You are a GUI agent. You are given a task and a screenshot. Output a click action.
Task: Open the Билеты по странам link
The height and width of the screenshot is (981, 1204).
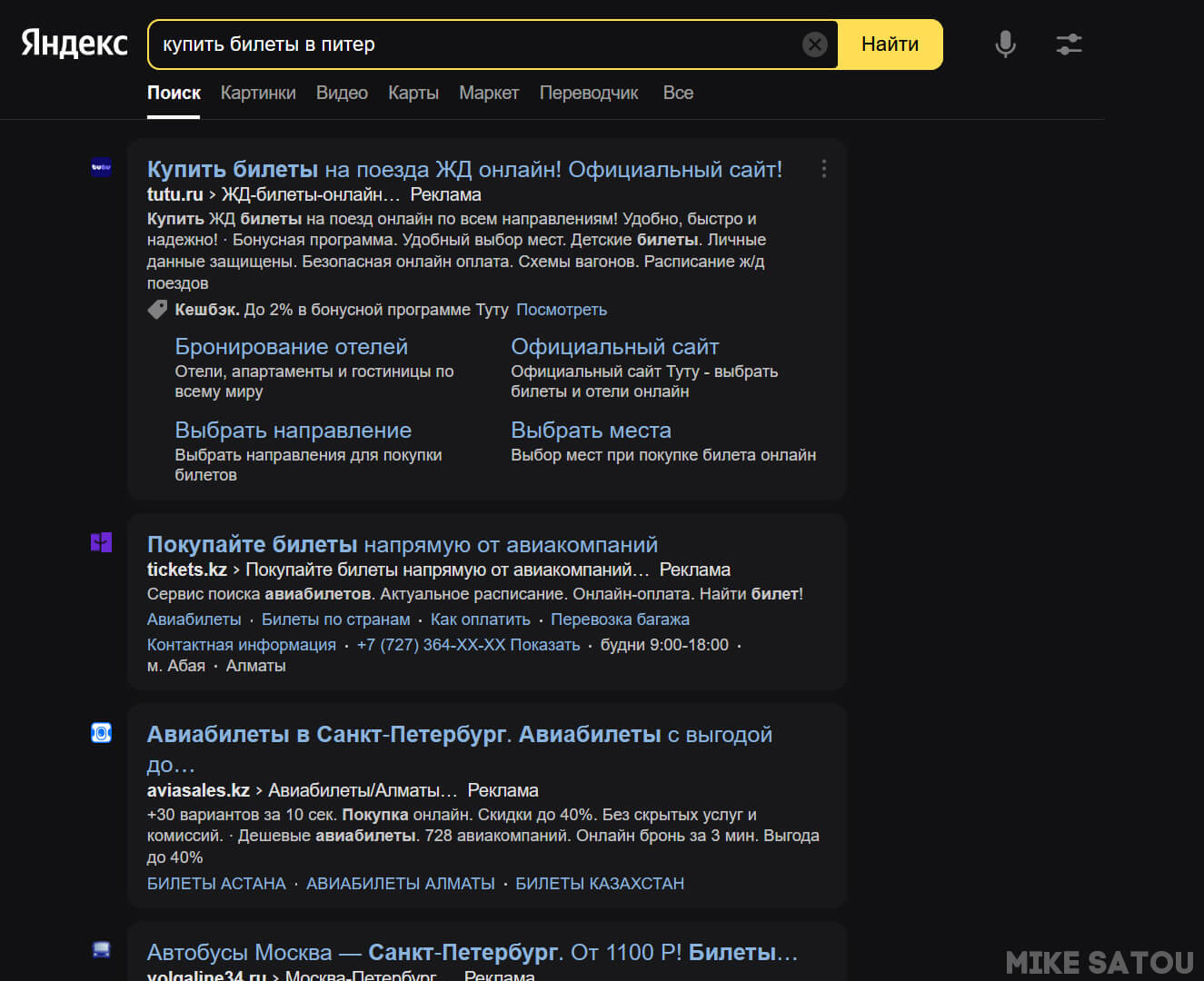(336, 619)
